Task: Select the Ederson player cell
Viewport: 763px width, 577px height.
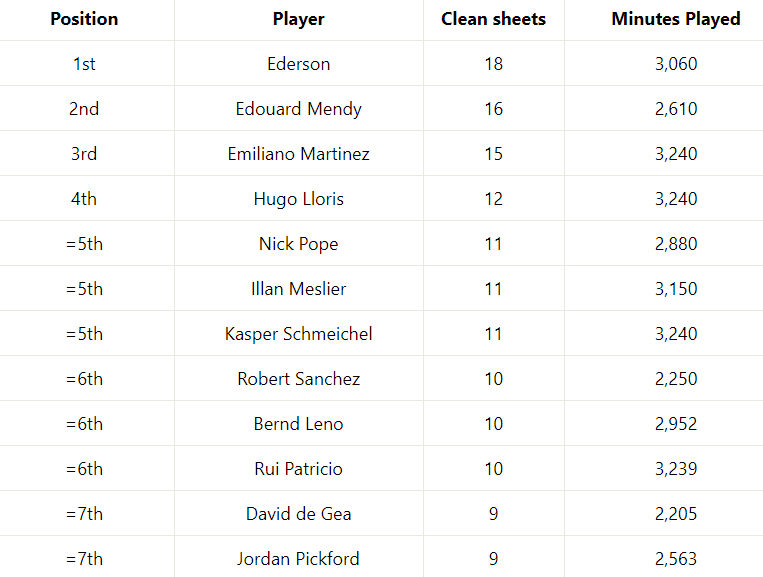Action: click(298, 64)
